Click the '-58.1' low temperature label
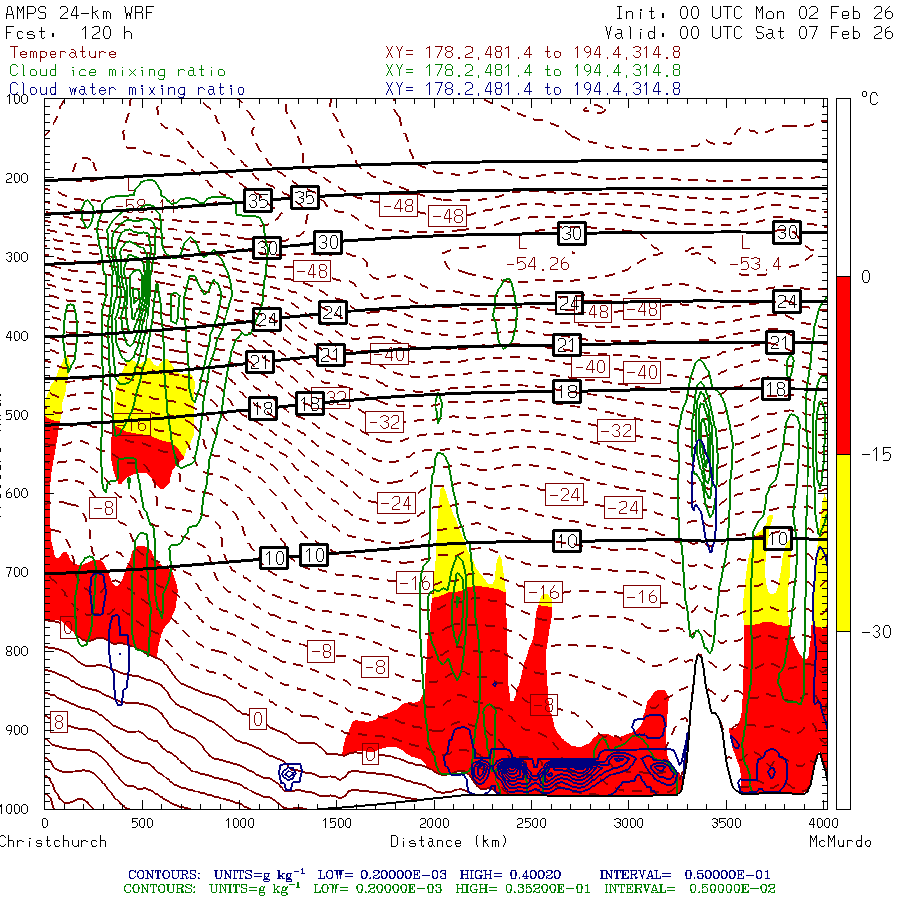The width and height of the screenshot is (900, 900). coord(145,205)
